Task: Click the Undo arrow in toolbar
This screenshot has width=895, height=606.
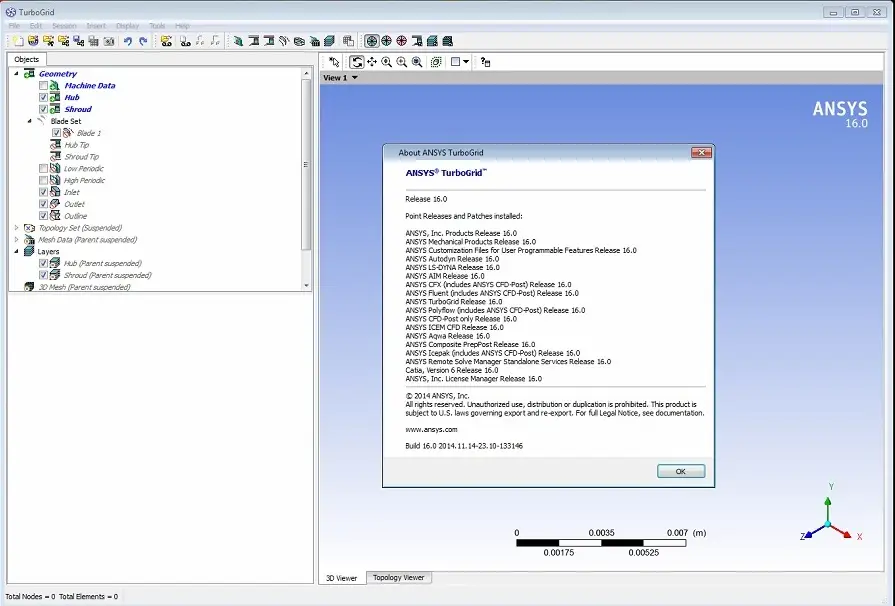Action: 128,41
